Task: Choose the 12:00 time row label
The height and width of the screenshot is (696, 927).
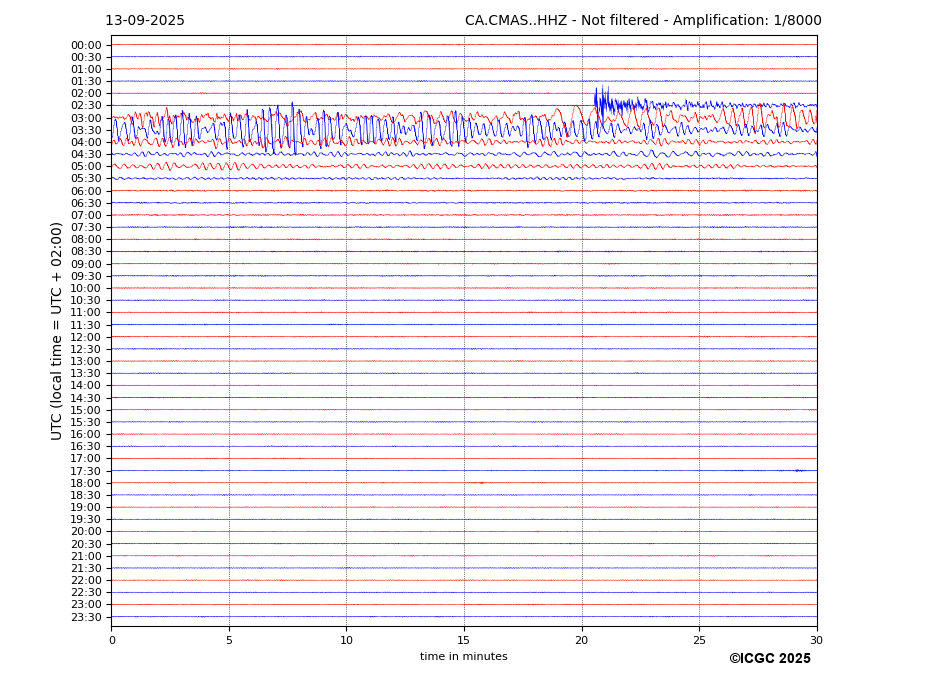Action: point(86,337)
